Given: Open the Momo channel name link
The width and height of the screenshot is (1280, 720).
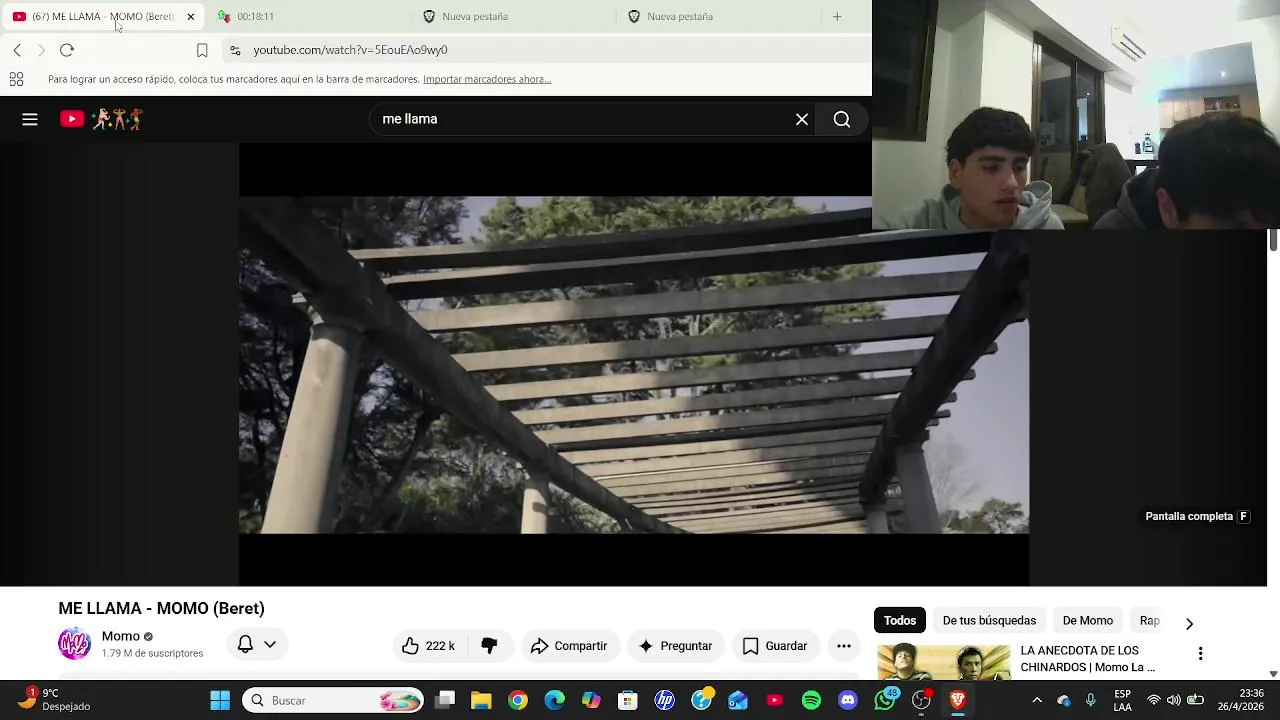Looking at the screenshot, I should tap(121, 636).
